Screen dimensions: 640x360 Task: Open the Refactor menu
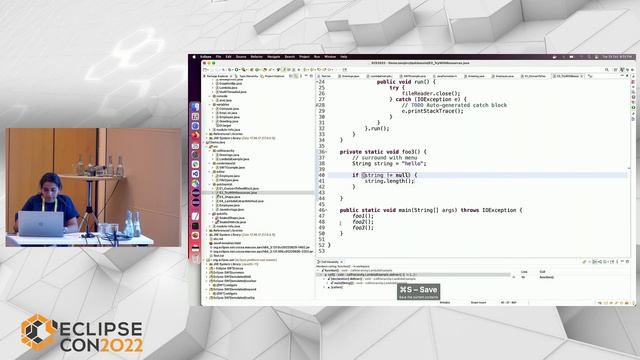[x=256, y=57]
